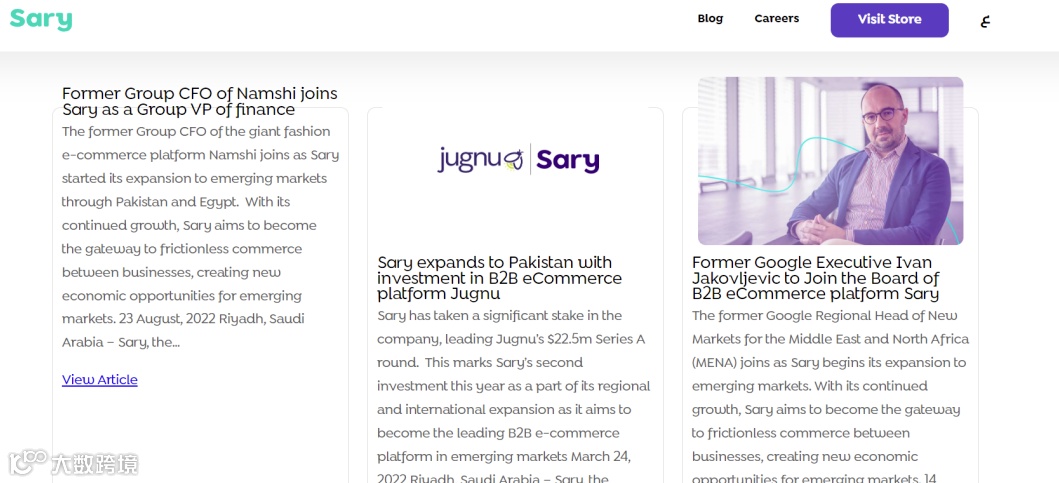Open View Article link for Namshi CFO story

pyautogui.click(x=100, y=380)
